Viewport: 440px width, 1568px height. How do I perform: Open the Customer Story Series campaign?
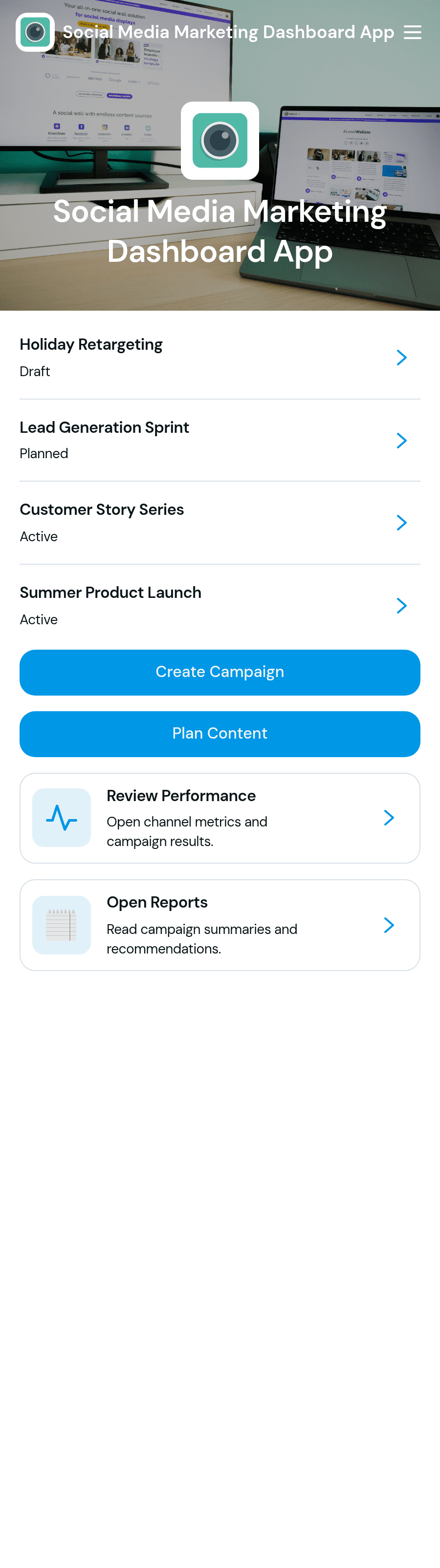tap(220, 523)
